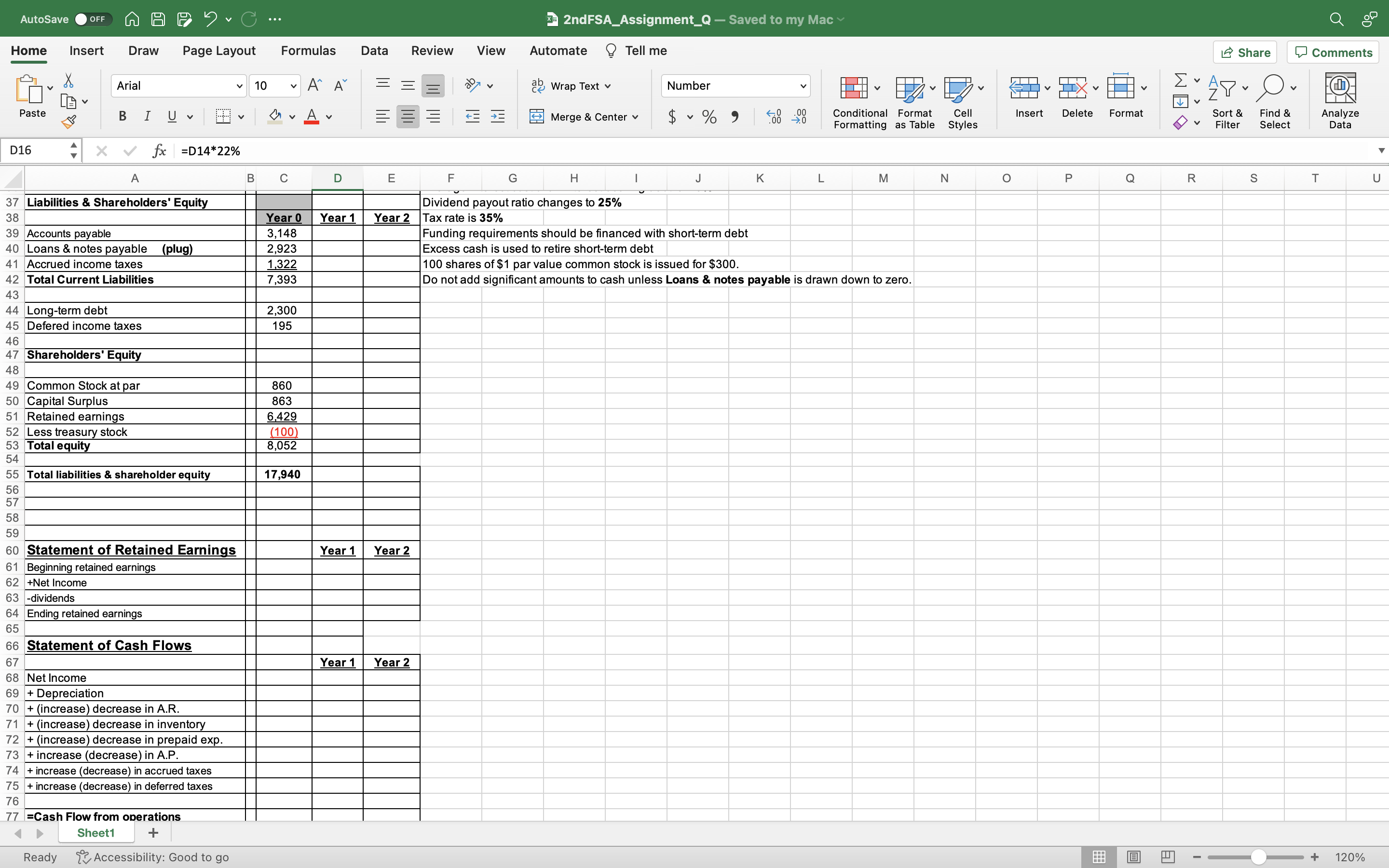Switch to Page Layout view in status bar
1389x868 pixels.
point(1133,857)
